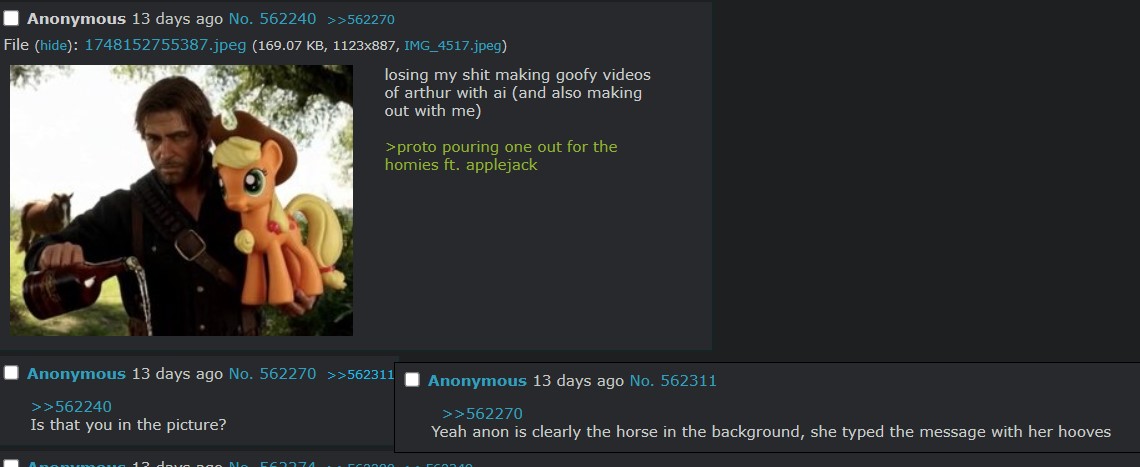Open file link 1748152755387.jpeg
Image resolution: width=1140 pixels, height=467 pixels.
click(x=165, y=45)
